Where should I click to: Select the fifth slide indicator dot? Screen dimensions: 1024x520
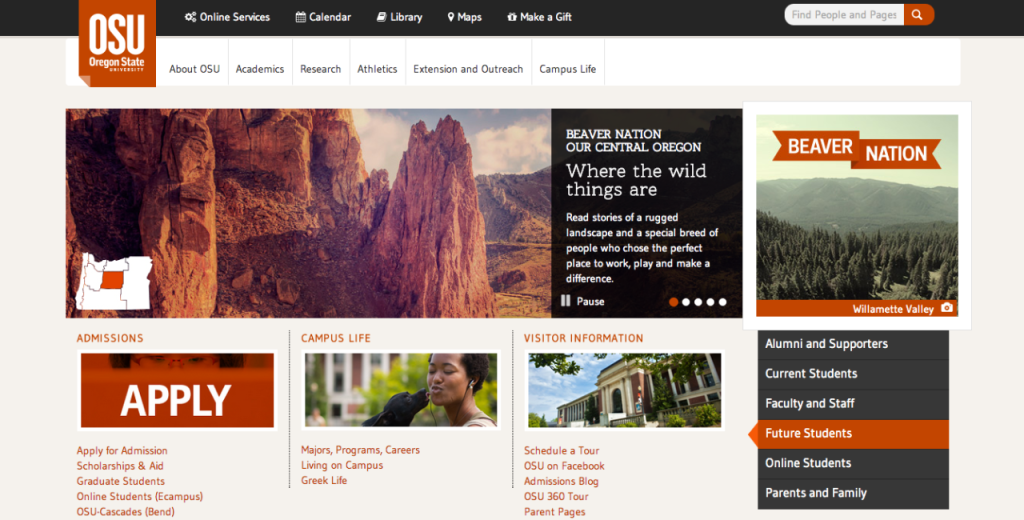click(x=722, y=302)
